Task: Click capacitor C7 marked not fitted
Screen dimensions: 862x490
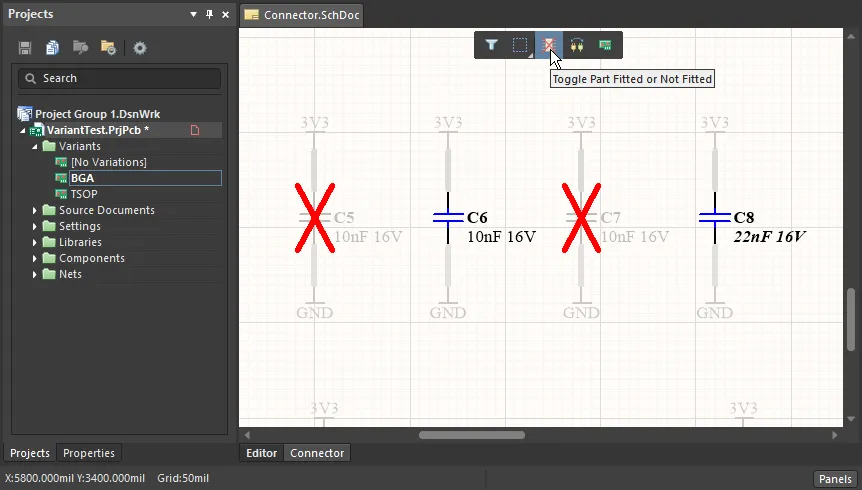Action: 581,218
